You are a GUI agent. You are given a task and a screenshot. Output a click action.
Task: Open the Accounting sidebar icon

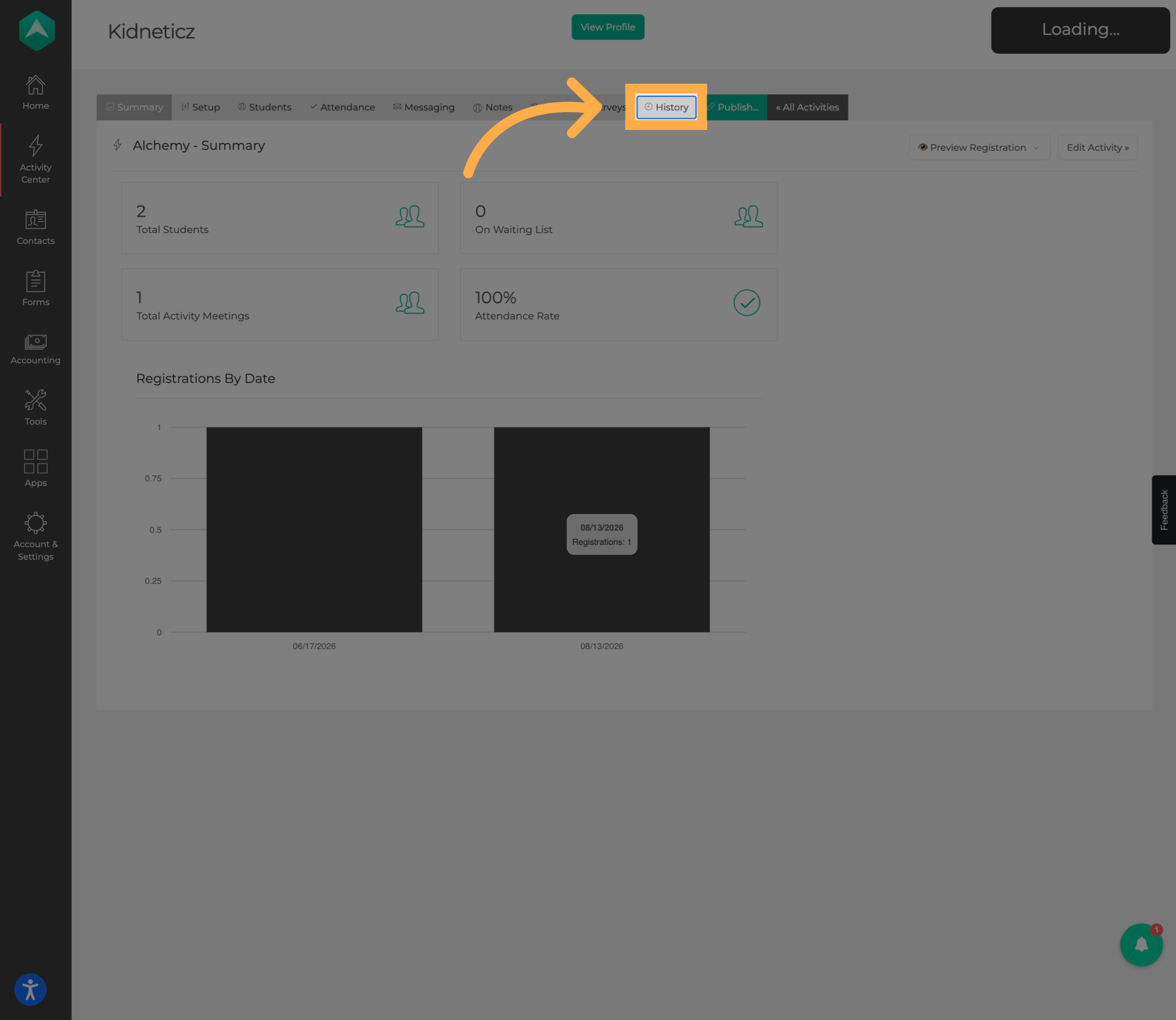point(35,341)
